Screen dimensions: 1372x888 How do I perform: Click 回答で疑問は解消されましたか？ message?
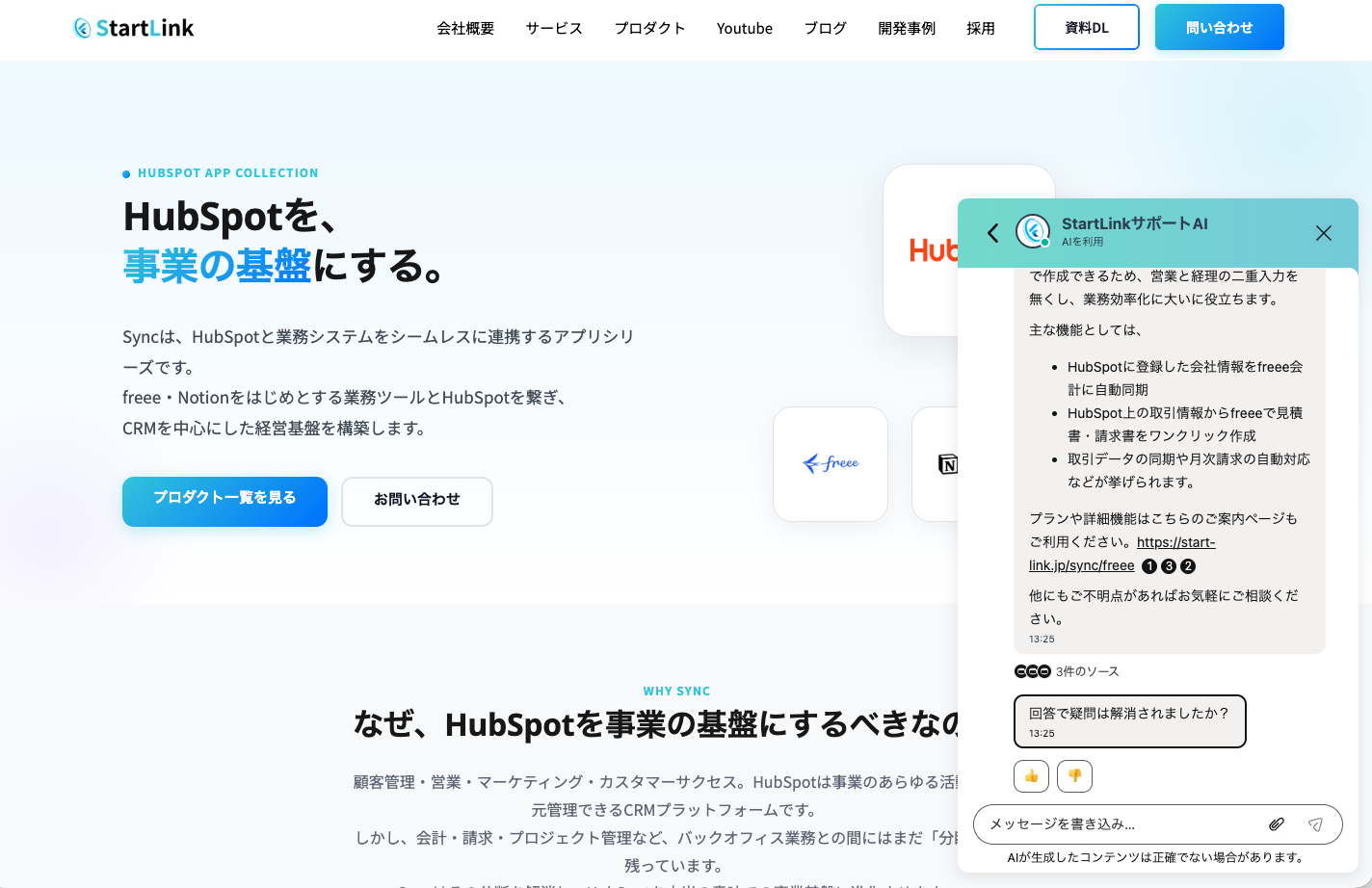coord(1130,721)
